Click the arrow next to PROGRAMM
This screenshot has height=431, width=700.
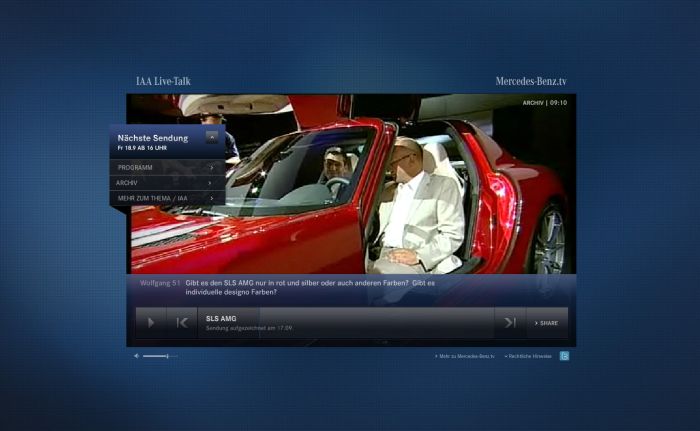pos(210,168)
